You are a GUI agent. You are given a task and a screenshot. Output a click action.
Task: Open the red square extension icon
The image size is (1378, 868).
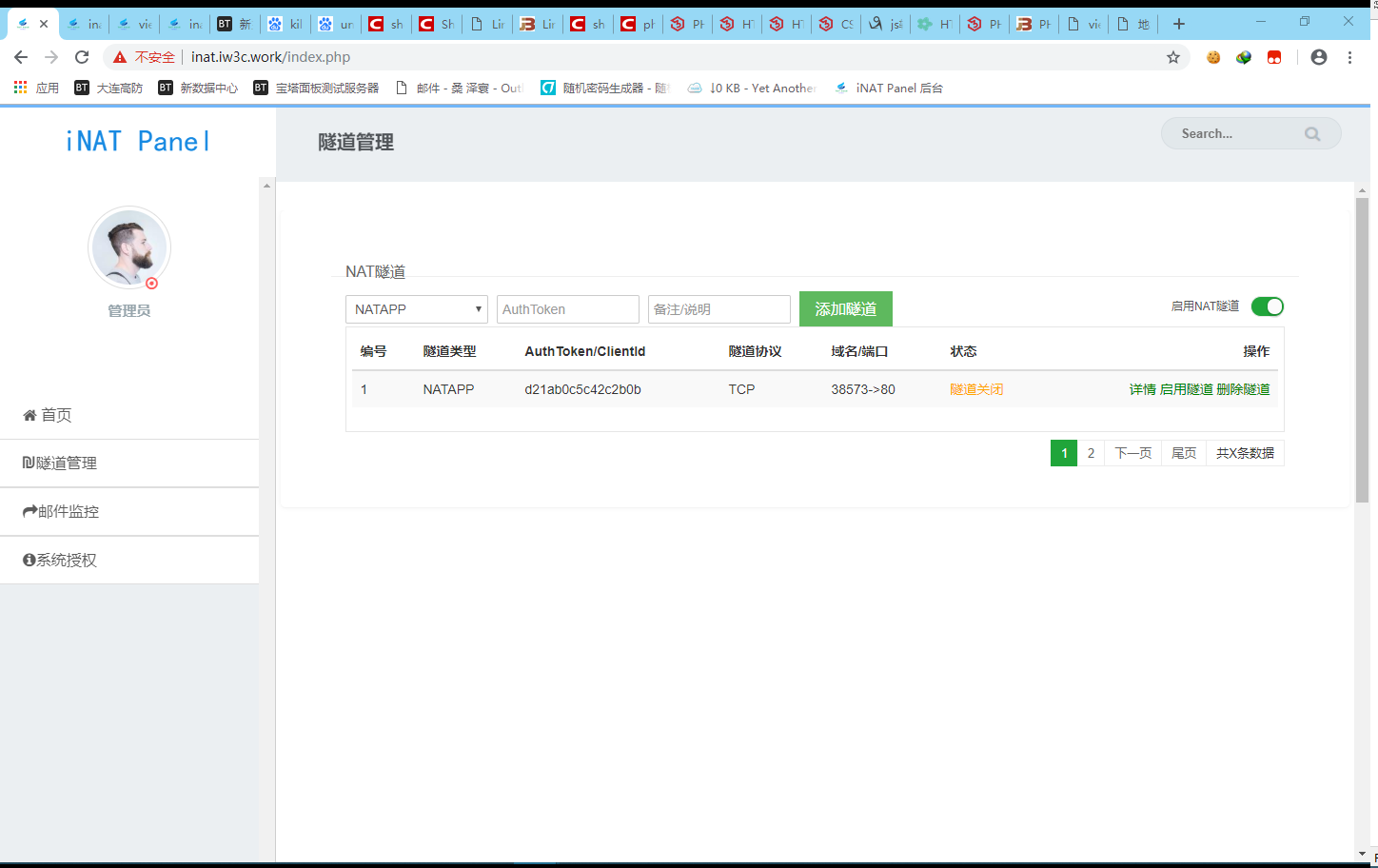click(x=1274, y=57)
